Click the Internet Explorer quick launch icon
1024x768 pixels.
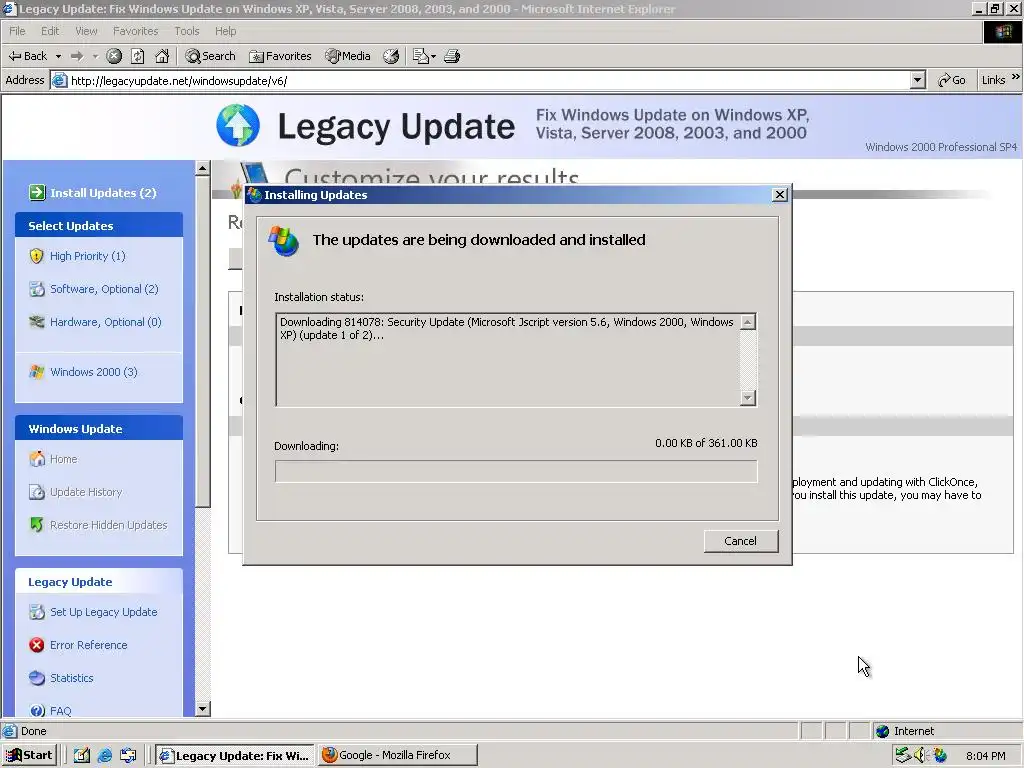point(104,756)
